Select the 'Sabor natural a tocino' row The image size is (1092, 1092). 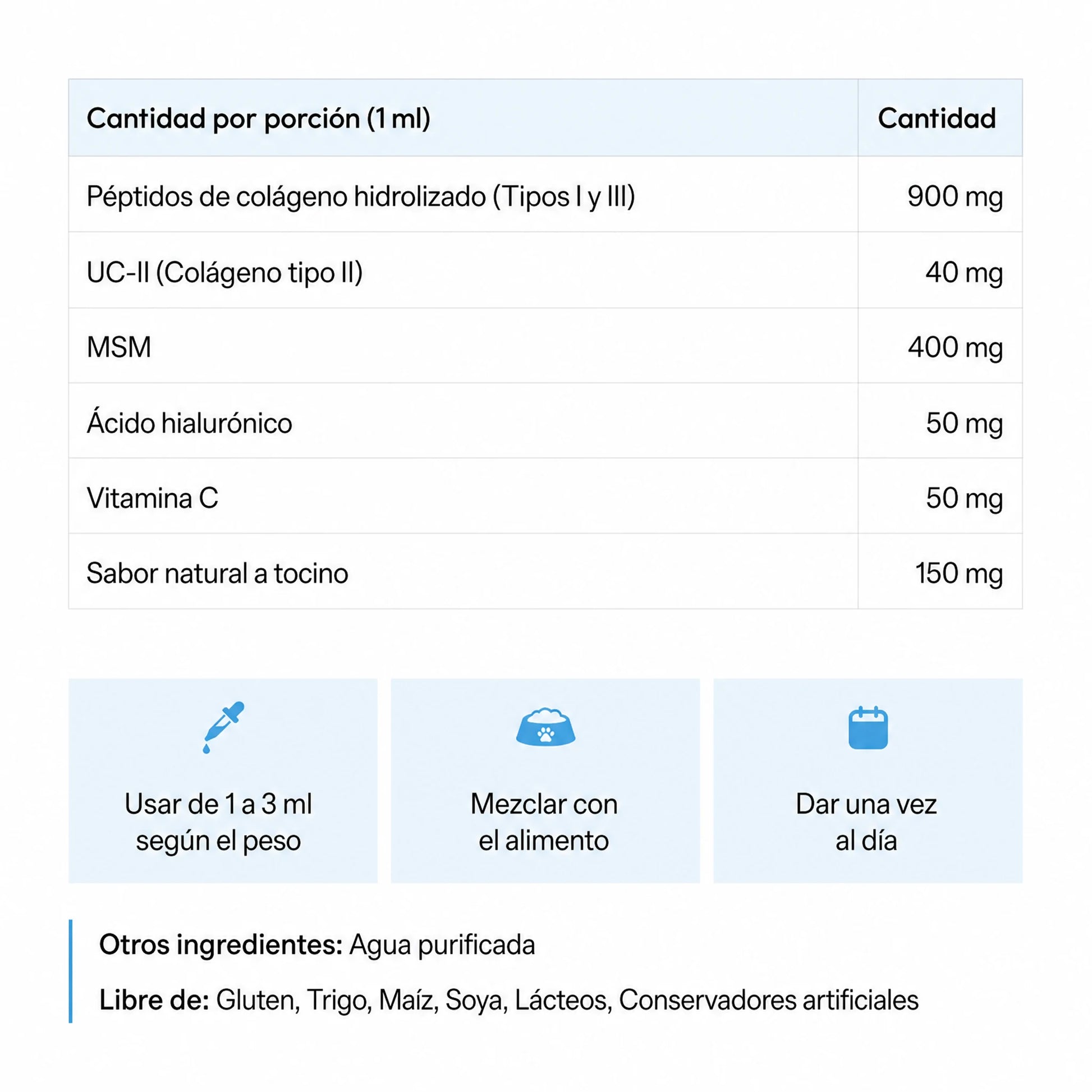point(545,571)
